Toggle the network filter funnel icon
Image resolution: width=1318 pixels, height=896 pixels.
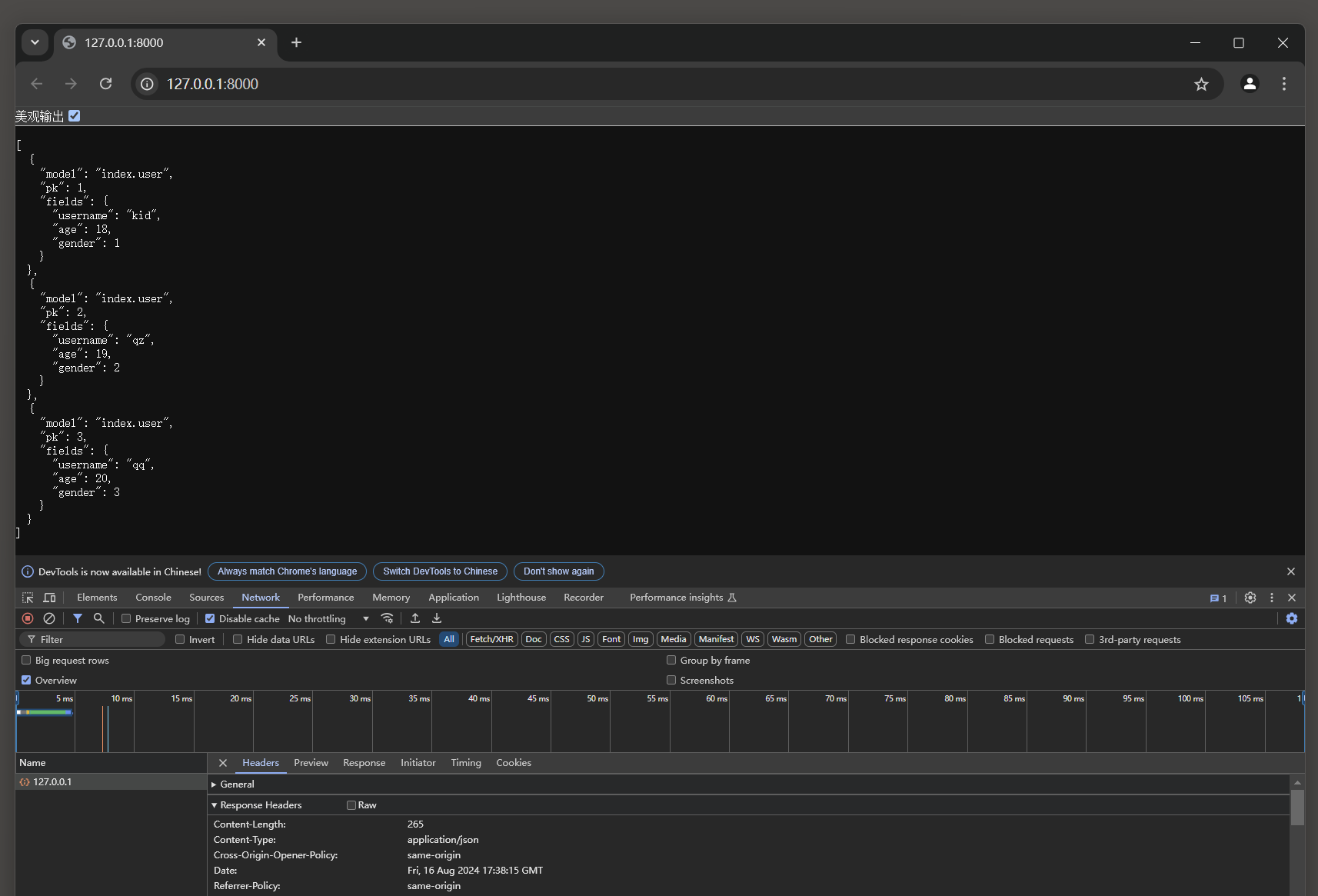78,618
